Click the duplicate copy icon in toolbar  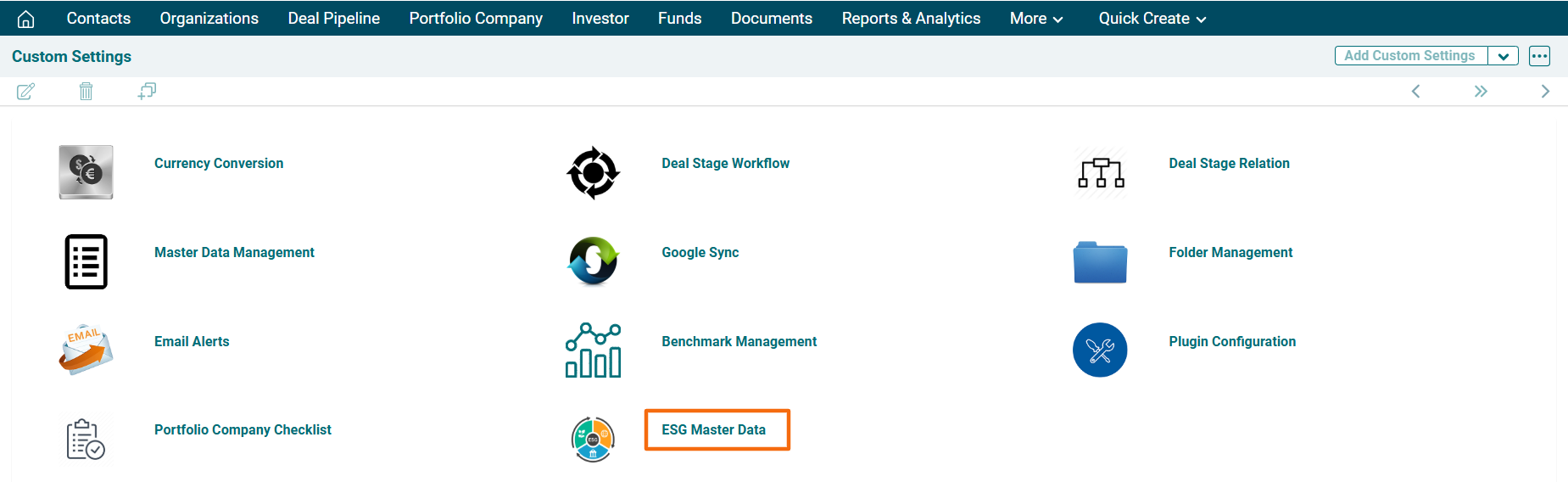point(147,91)
